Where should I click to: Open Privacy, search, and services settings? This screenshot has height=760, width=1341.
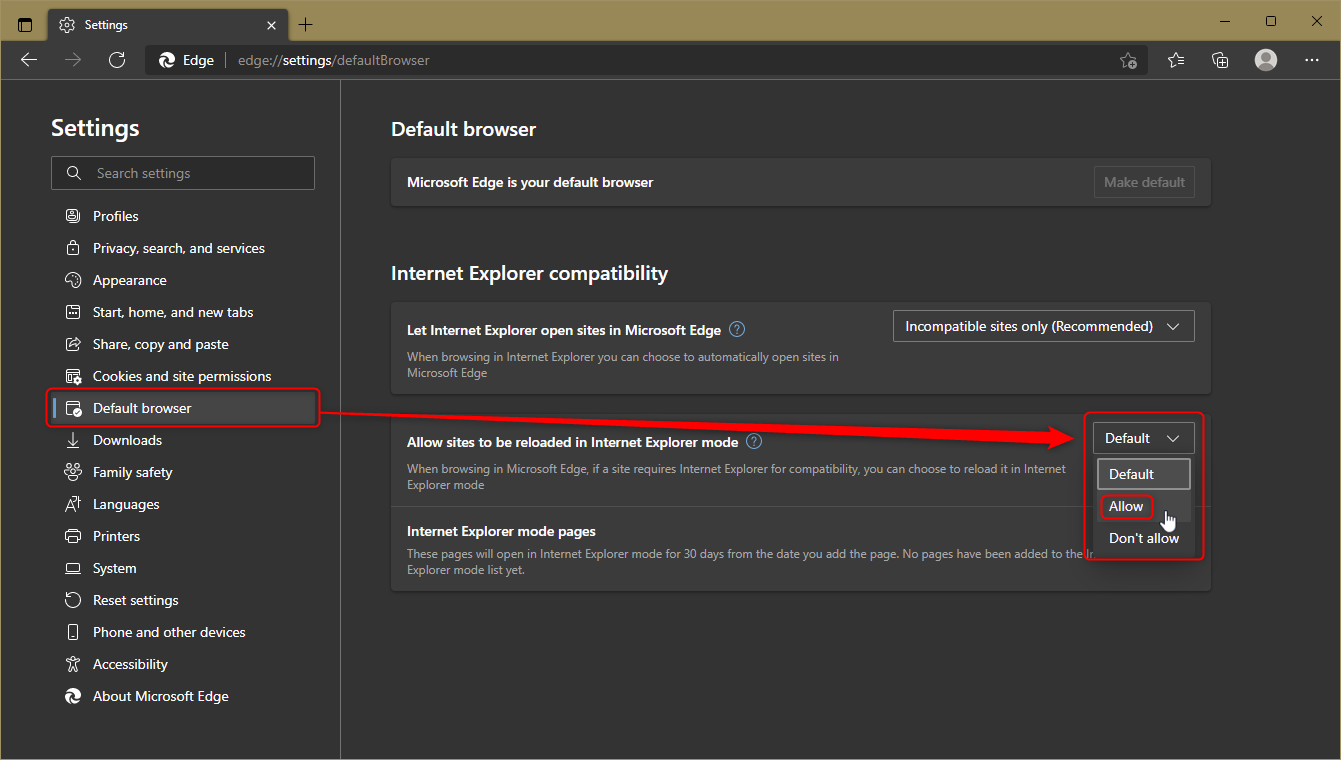[178, 248]
